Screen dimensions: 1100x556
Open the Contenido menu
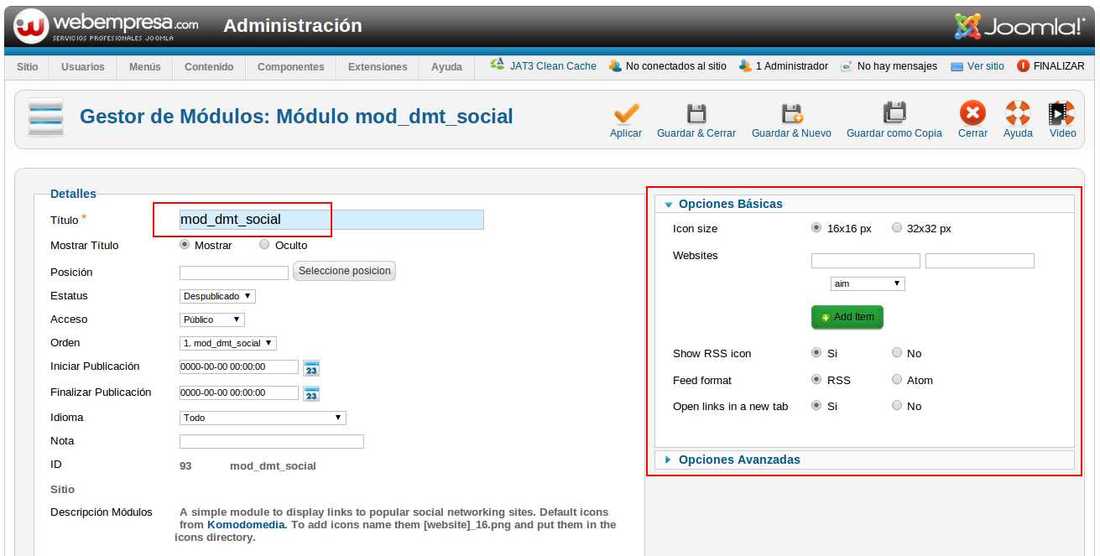[x=209, y=67]
